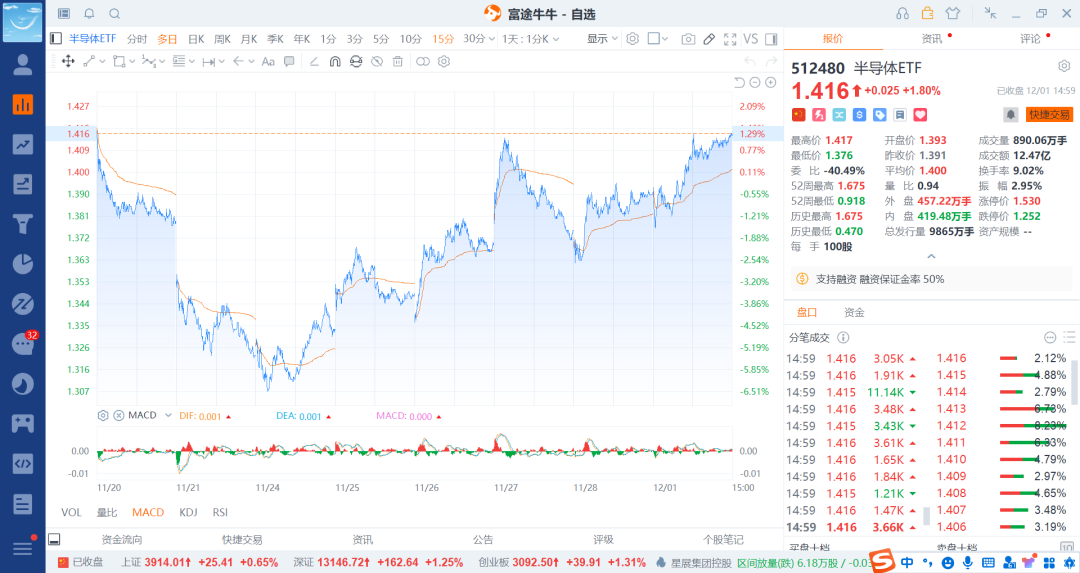Toggle the drawing pencil toolbar
Screen dimensions: 1080x573
(x=709, y=39)
